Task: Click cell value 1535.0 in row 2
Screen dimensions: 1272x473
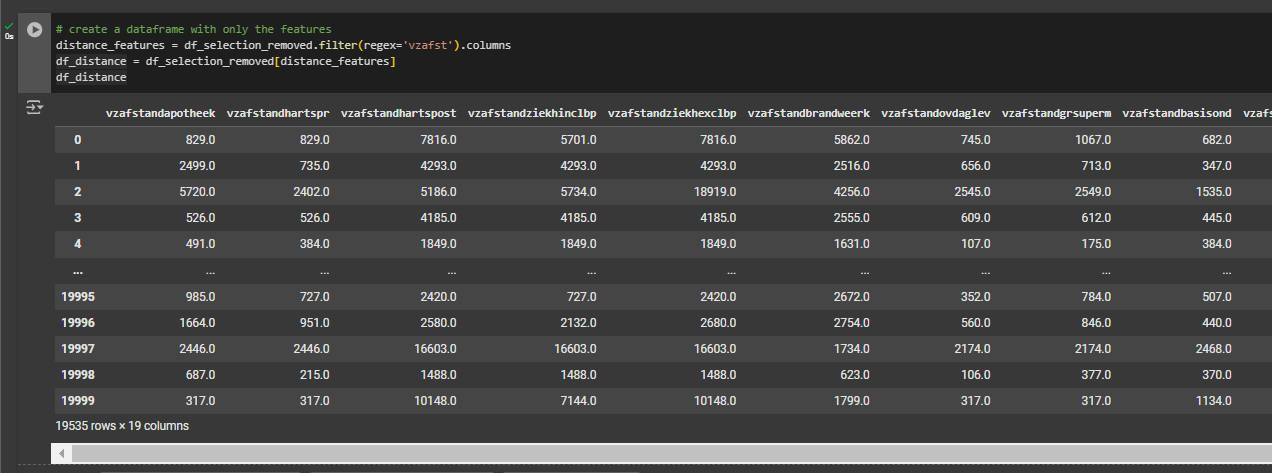Action: pyautogui.click(x=1212, y=192)
